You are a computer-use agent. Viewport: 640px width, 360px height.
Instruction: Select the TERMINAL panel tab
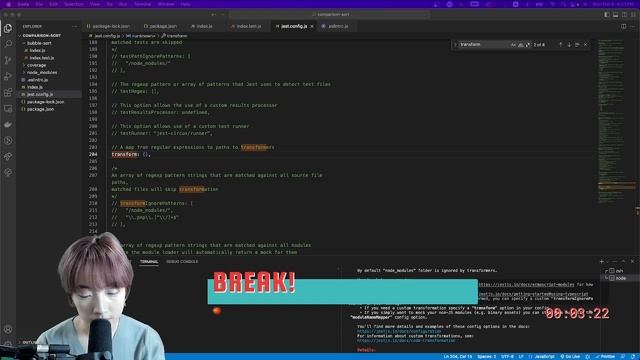149,262
